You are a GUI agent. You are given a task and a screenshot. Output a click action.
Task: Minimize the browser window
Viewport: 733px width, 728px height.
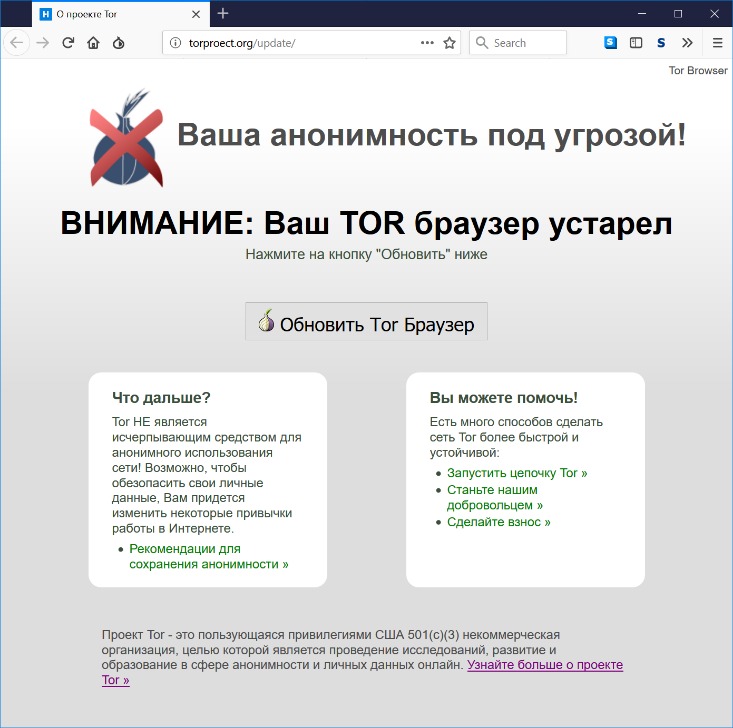coord(642,14)
